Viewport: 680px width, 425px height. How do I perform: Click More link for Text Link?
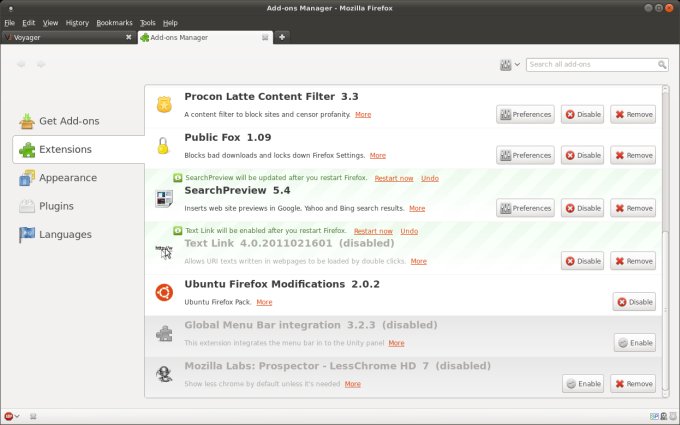click(x=418, y=261)
